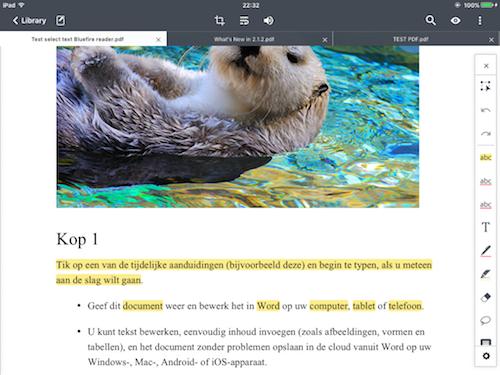The image size is (500, 375).
Task: Check the battery indicator in status bar
Action: 488,5
